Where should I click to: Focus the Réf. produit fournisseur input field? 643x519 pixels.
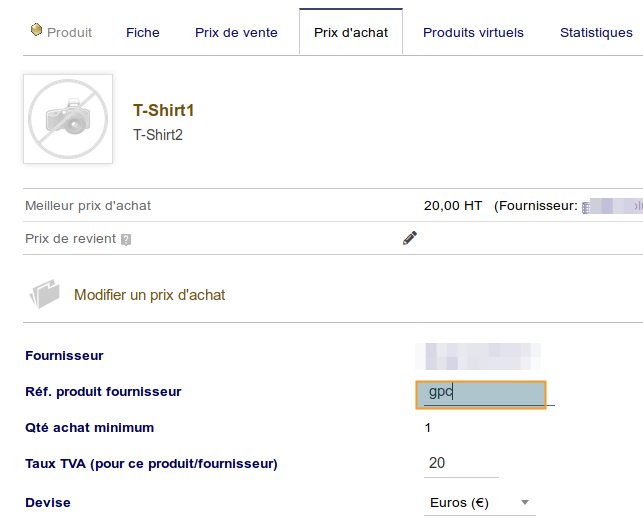[x=481, y=393]
